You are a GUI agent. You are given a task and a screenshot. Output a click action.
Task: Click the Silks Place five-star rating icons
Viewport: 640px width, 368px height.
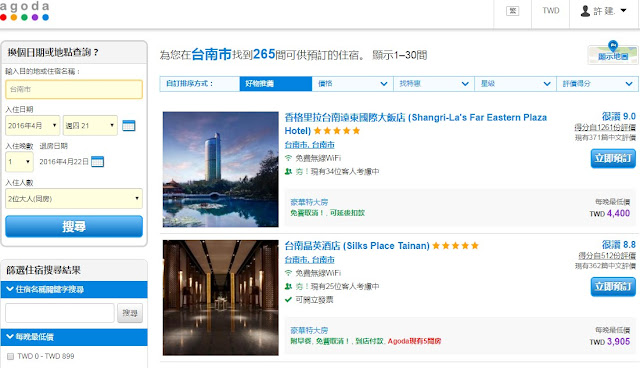pyautogui.click(x=455, y=246)
